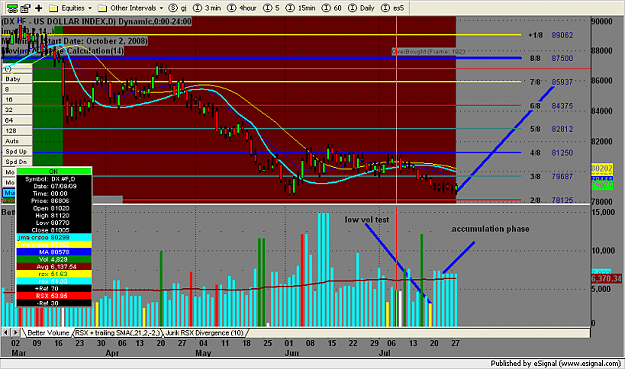Image resolution: width=625 pixels, height=369 pixels.
Task: Click the Start Date: October 2, 2008 label
Action: tap(94, 41)
